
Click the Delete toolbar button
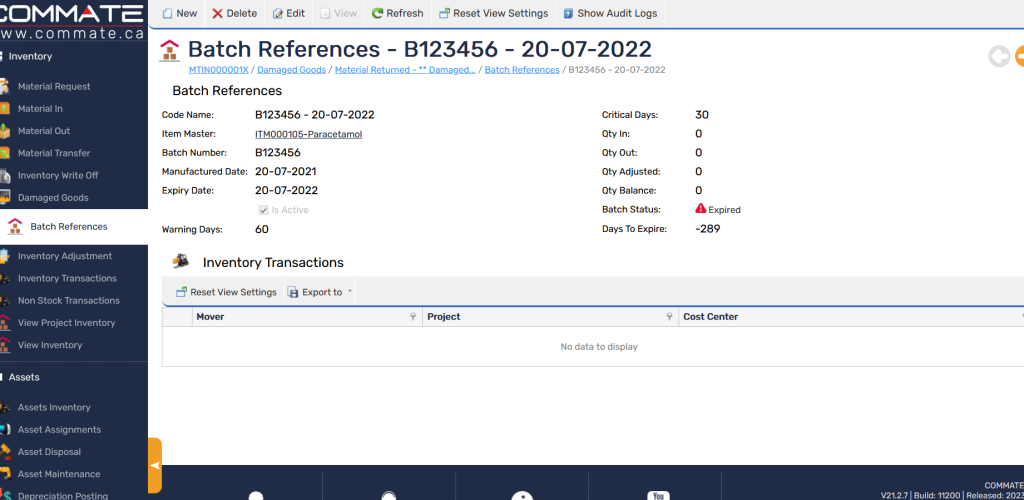coord(234,13)
